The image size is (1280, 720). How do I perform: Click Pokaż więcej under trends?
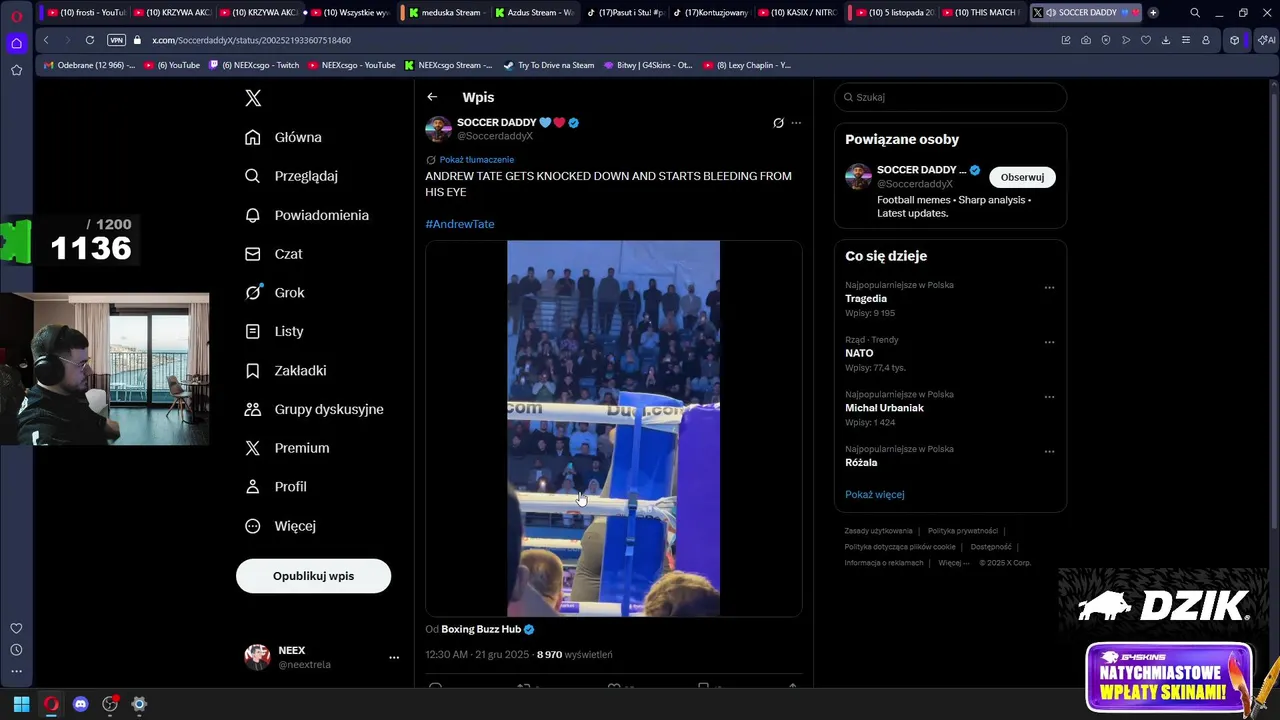[x=874, y=494]
